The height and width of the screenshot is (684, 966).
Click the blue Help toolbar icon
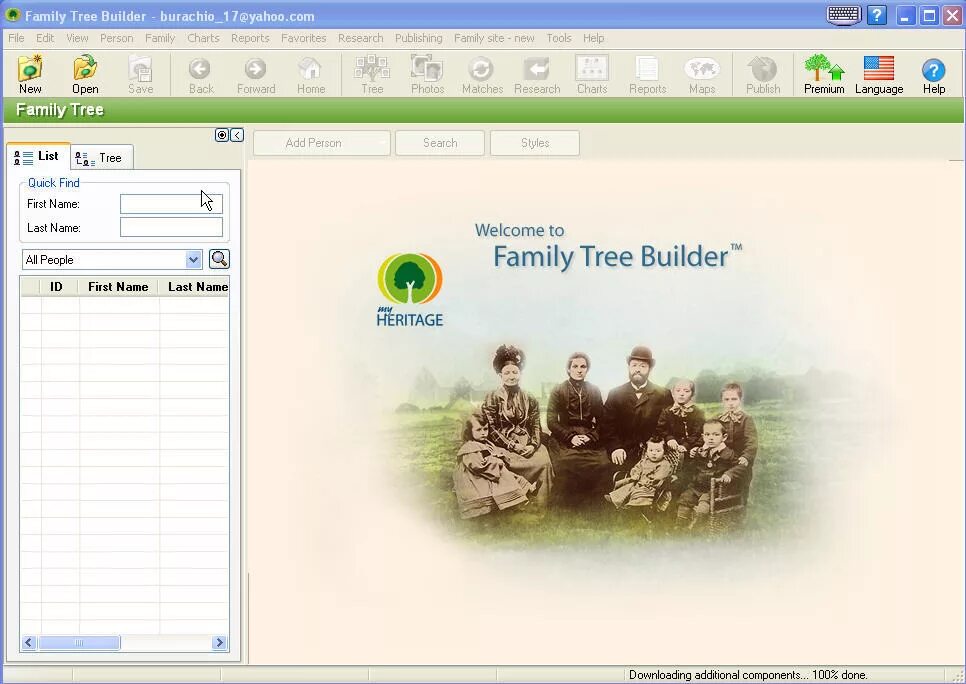click(x=933, y=74)
